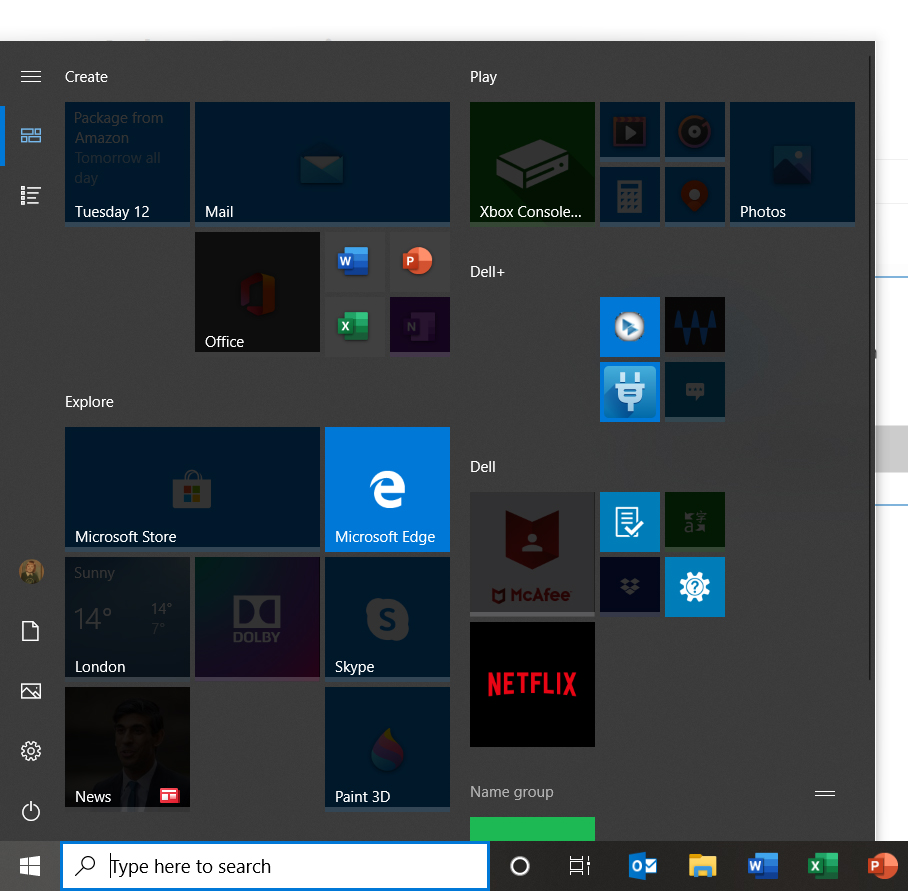Open the OneNote tile
This screenshot has height=891, width=908.
pos(419,325)
